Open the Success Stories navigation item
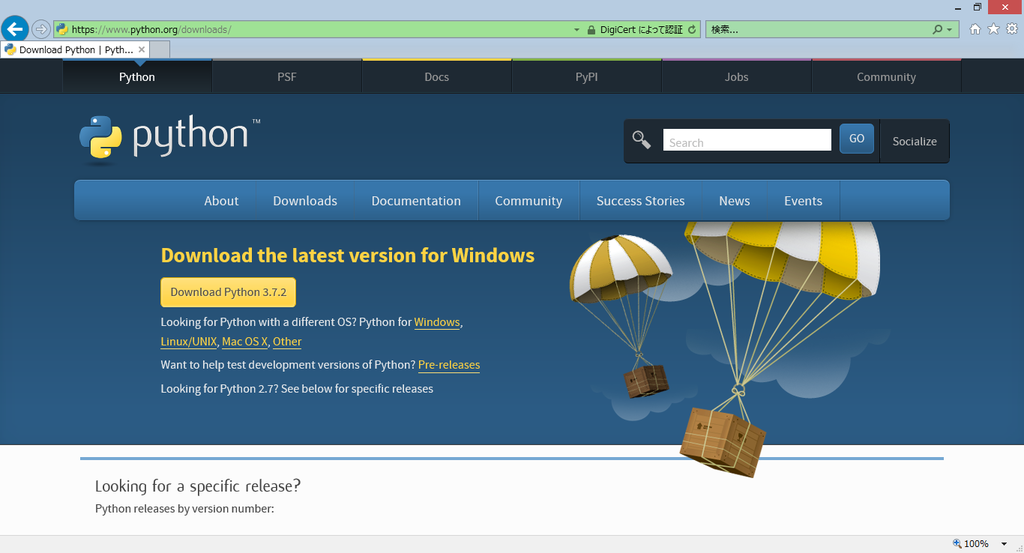1024x553 pixels. (x=640, y=201)
